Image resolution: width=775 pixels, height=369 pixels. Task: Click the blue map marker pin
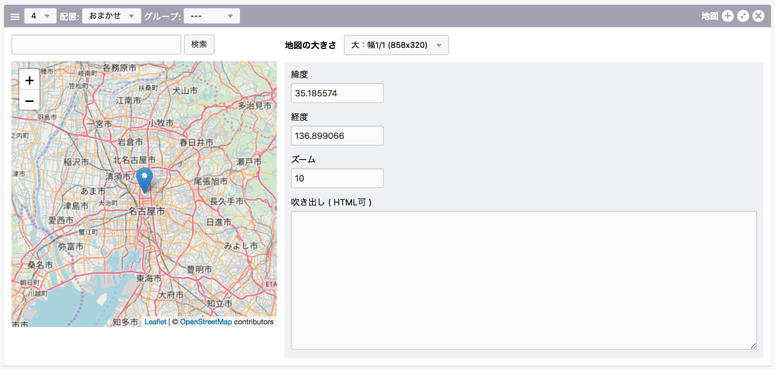click(x=144, y=180)
